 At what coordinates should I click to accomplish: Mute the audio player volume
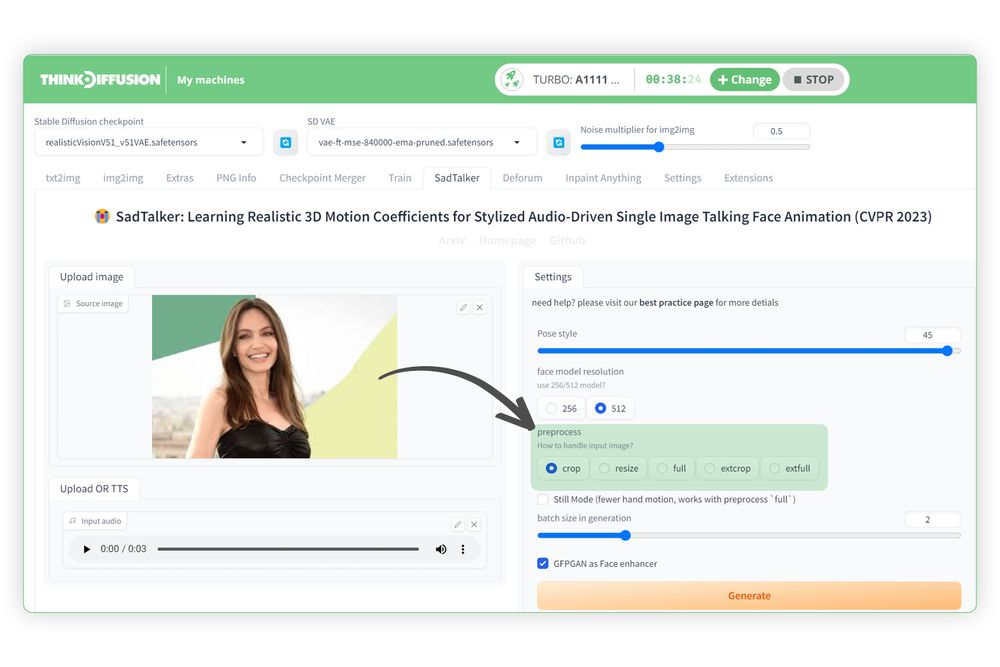click(x=441, y=549)
